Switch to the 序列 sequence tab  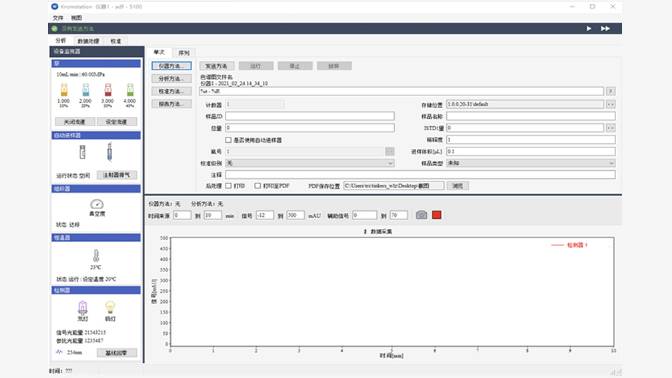[184, 53]
